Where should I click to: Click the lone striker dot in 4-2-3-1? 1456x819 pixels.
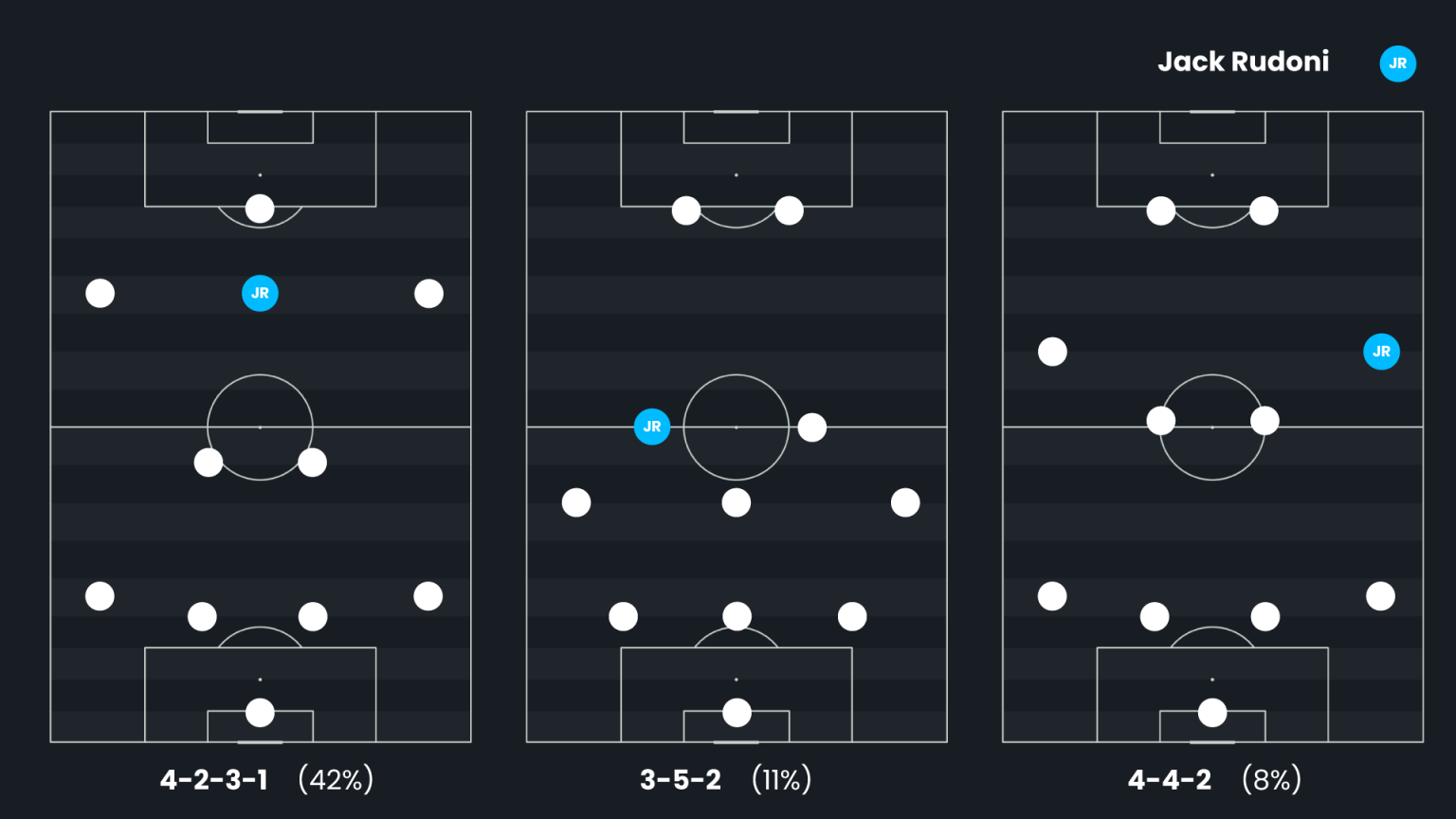tap(260, 209)
